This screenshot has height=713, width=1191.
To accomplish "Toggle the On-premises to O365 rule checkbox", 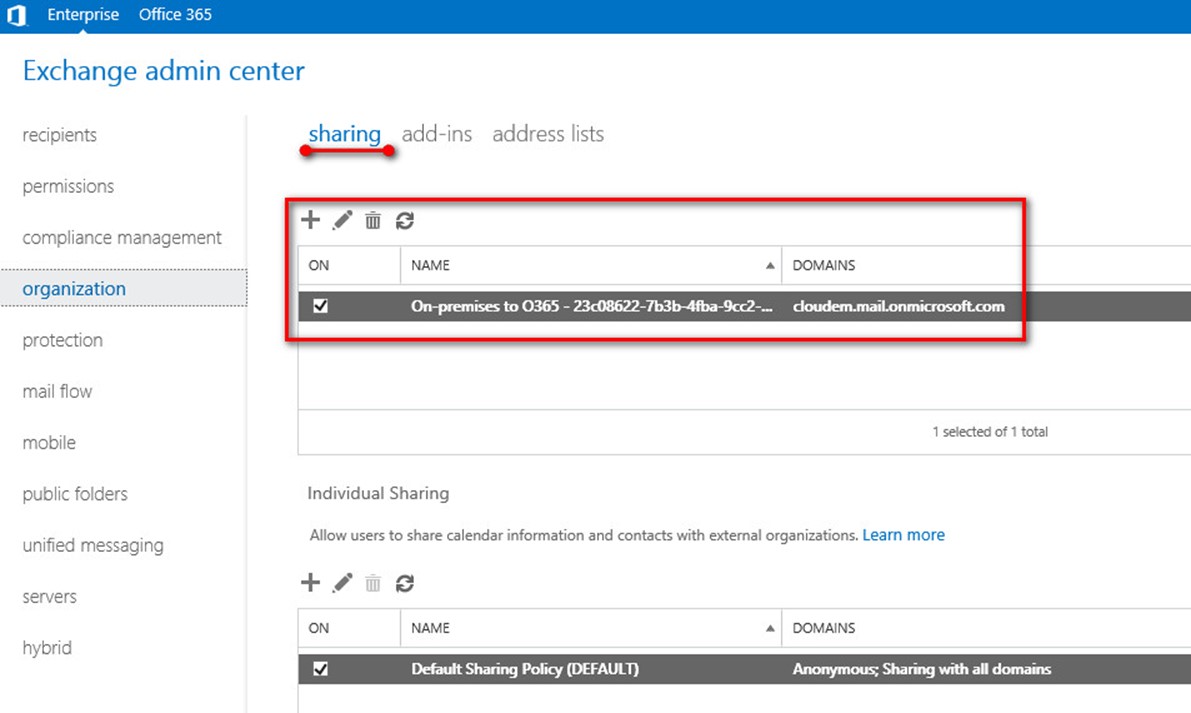I will [321, 306].
